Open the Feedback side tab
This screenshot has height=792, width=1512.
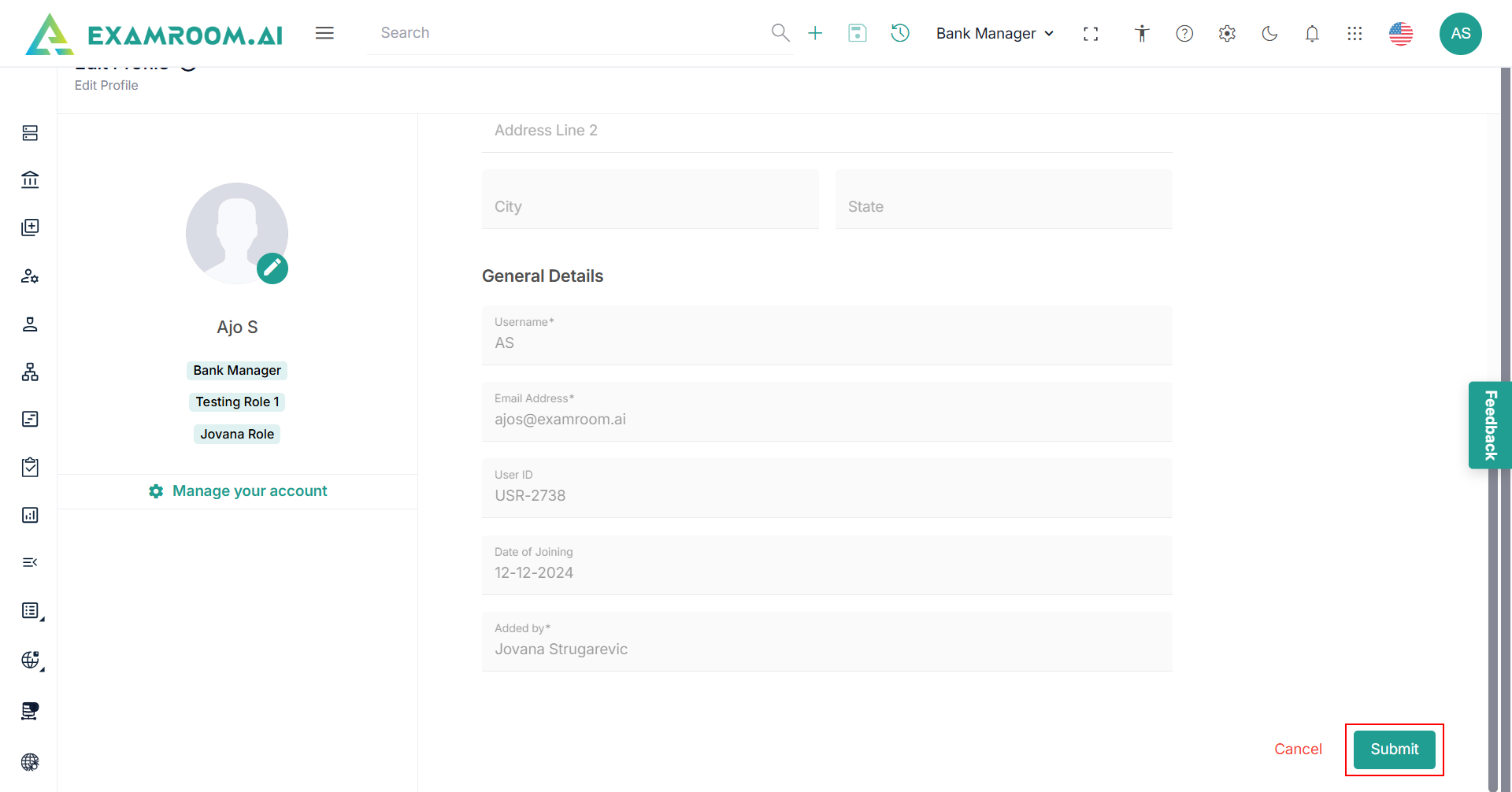point(1489,425)
